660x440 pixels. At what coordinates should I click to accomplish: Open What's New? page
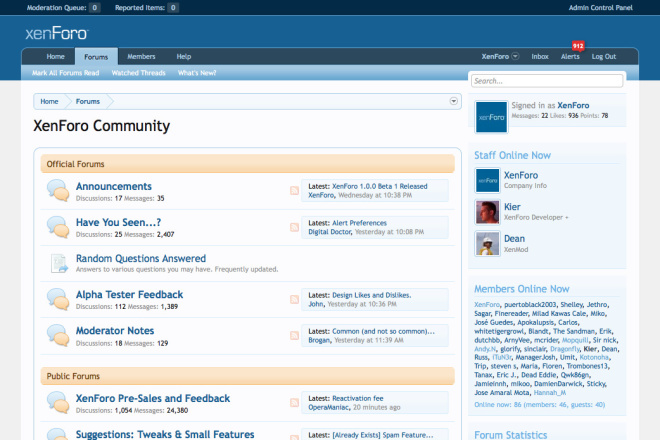(197, 73)
